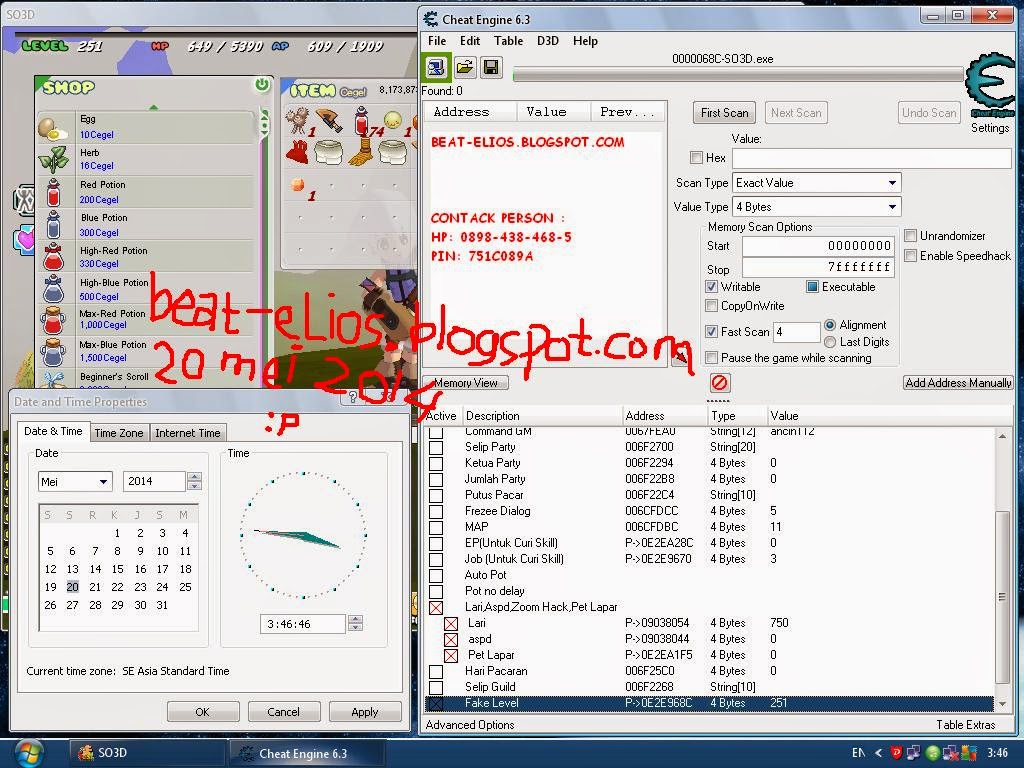
Task: Enable the CopyOnWrite checkbox
Action: (712, 306)
